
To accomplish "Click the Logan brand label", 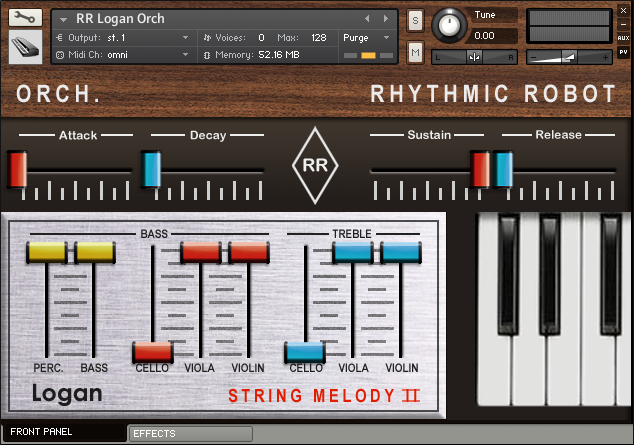I will [x=67, y=394].
